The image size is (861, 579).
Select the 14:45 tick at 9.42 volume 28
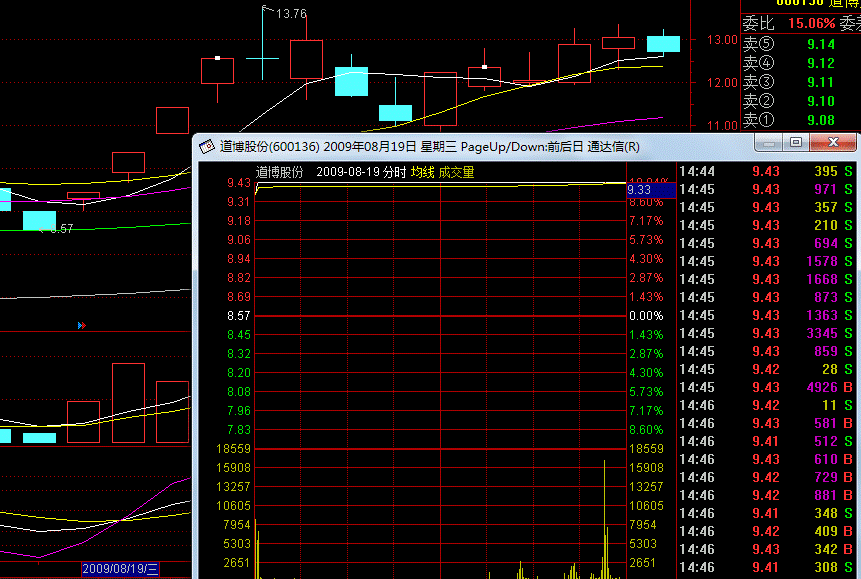[767, 369]
